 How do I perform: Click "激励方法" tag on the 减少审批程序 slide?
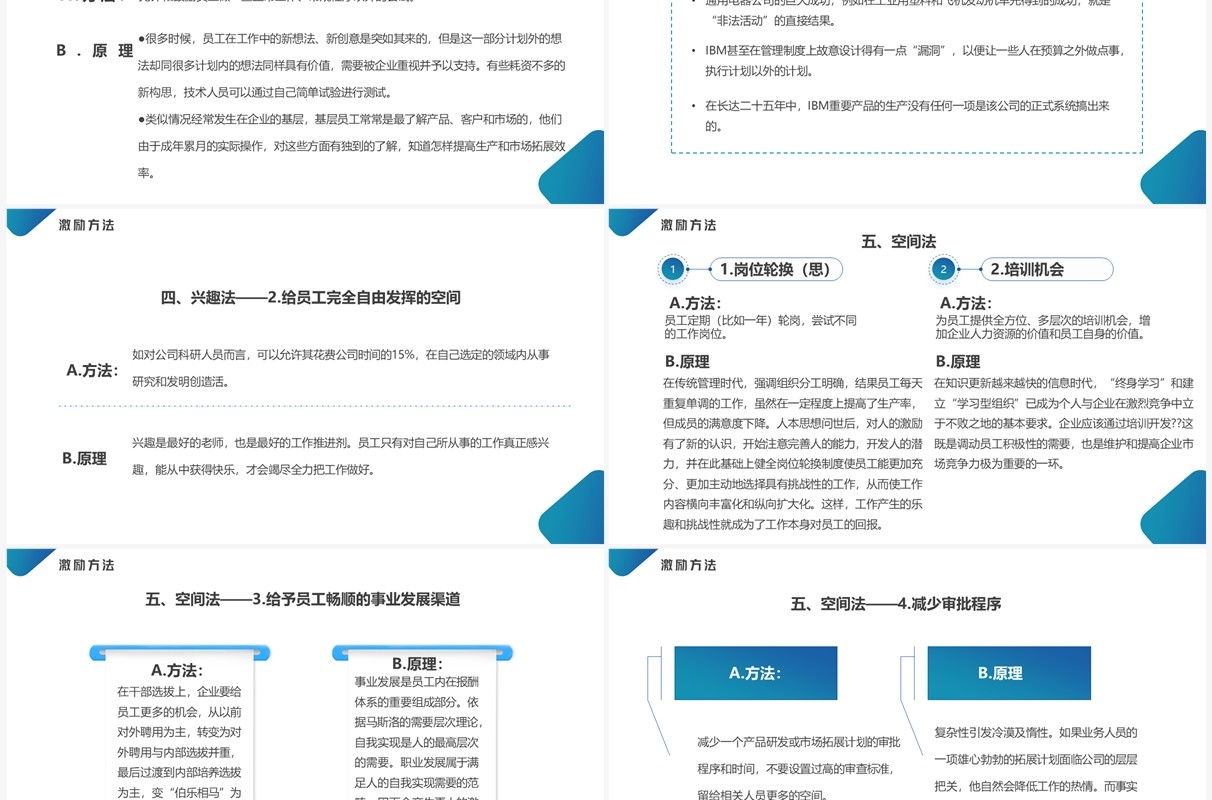(689, 565)
